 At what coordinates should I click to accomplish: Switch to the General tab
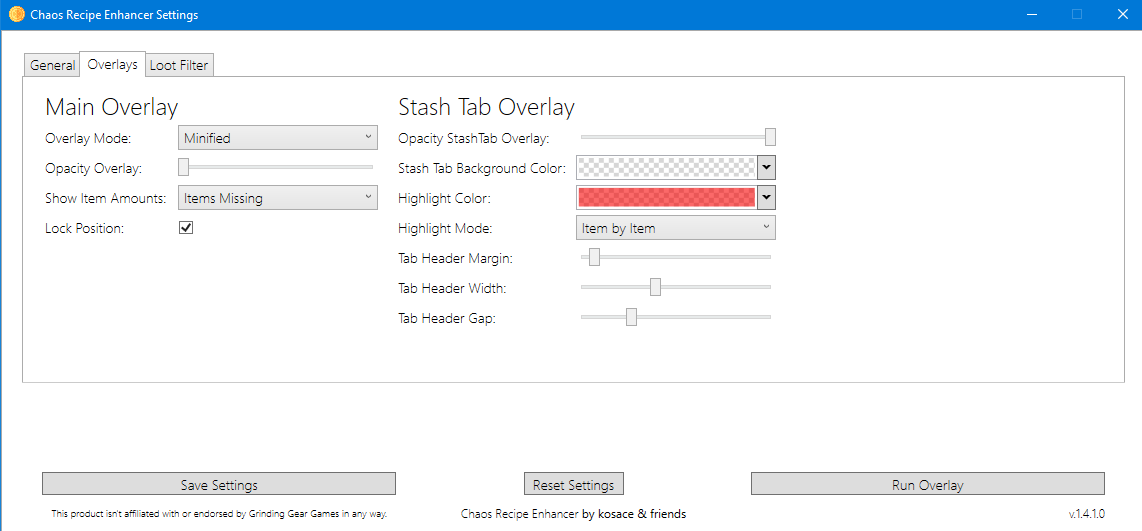click(x=52, y=65)
